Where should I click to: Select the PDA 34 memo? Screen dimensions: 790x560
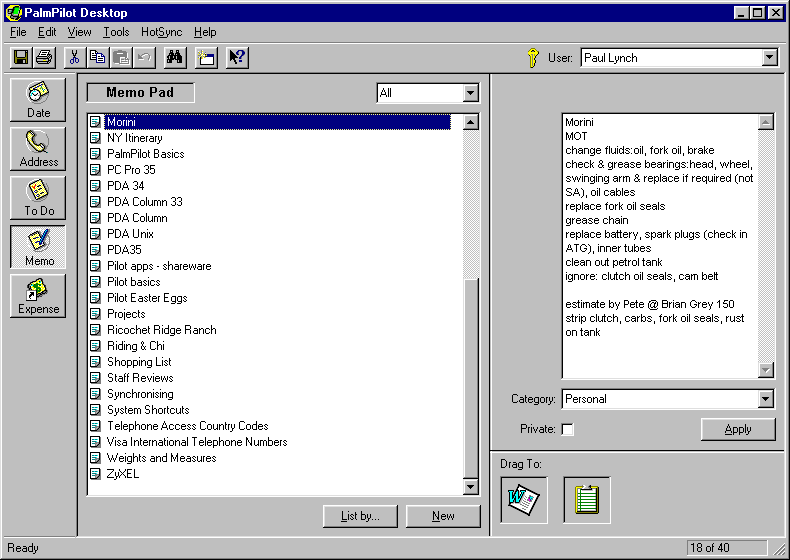(x=125, y=186)
